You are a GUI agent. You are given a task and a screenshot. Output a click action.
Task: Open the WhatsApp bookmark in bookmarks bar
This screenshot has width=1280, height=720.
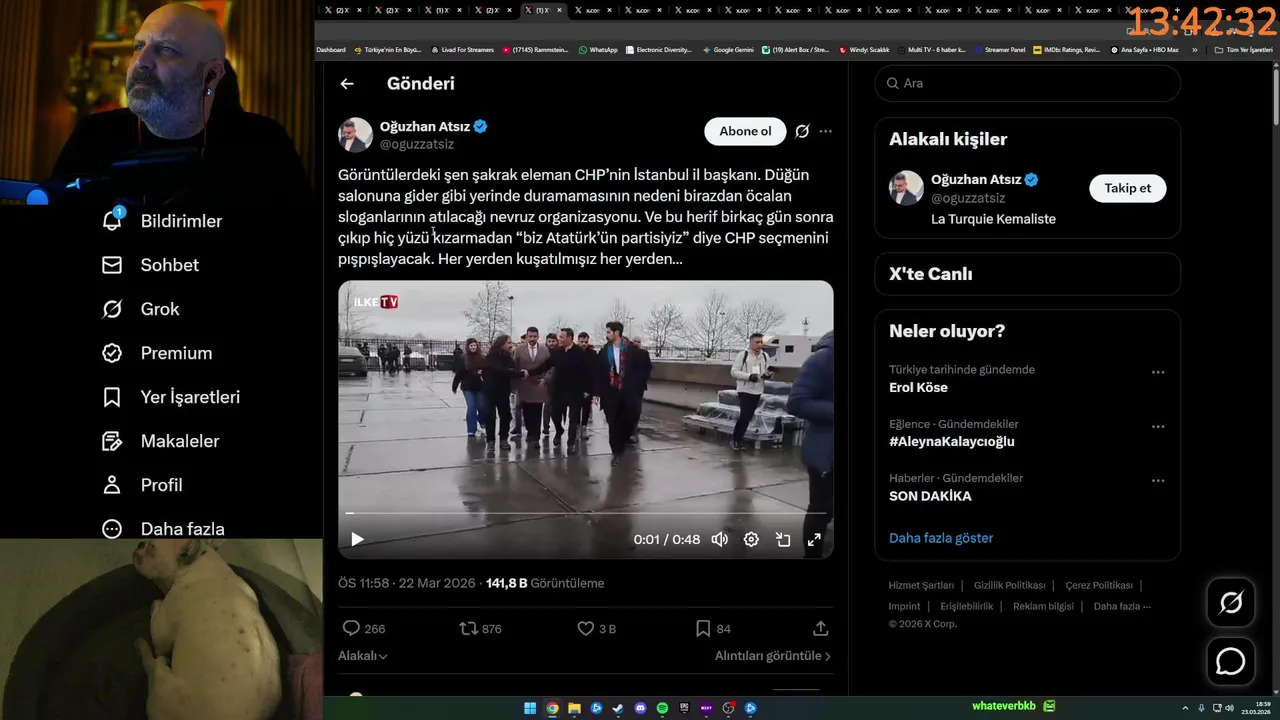tap(598, 49)
